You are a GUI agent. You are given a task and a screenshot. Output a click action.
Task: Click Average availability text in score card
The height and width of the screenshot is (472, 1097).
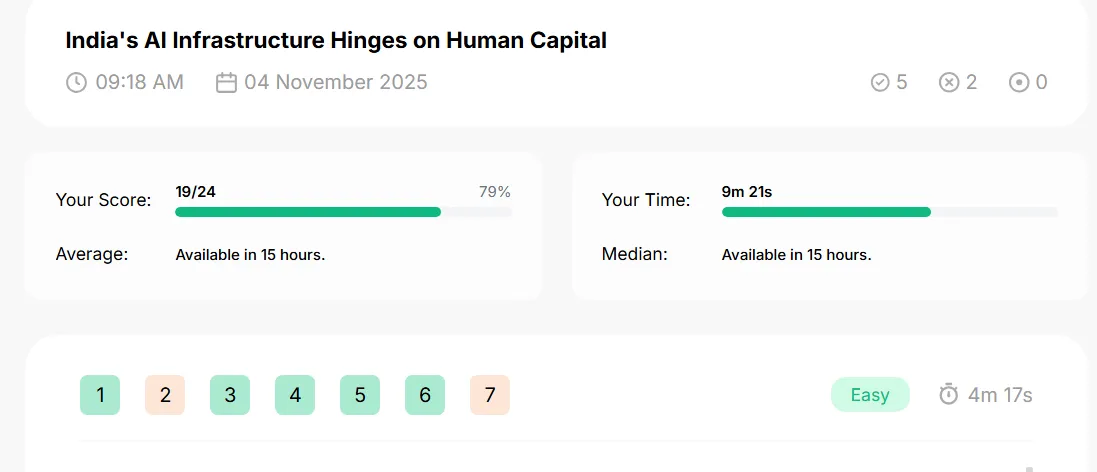pos(250,255)
